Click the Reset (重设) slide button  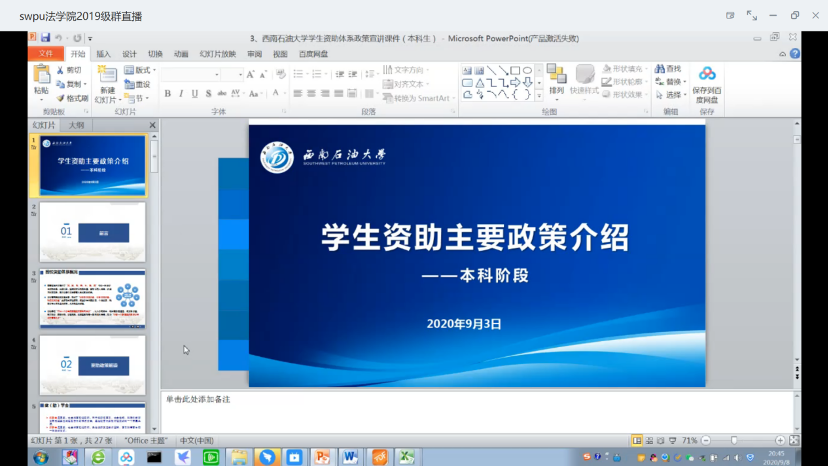(139, 84)
